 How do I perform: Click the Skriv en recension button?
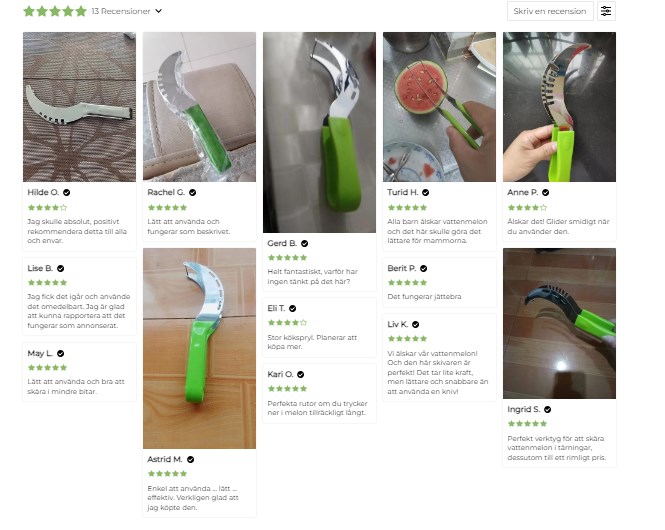click(x=550, y=11)
